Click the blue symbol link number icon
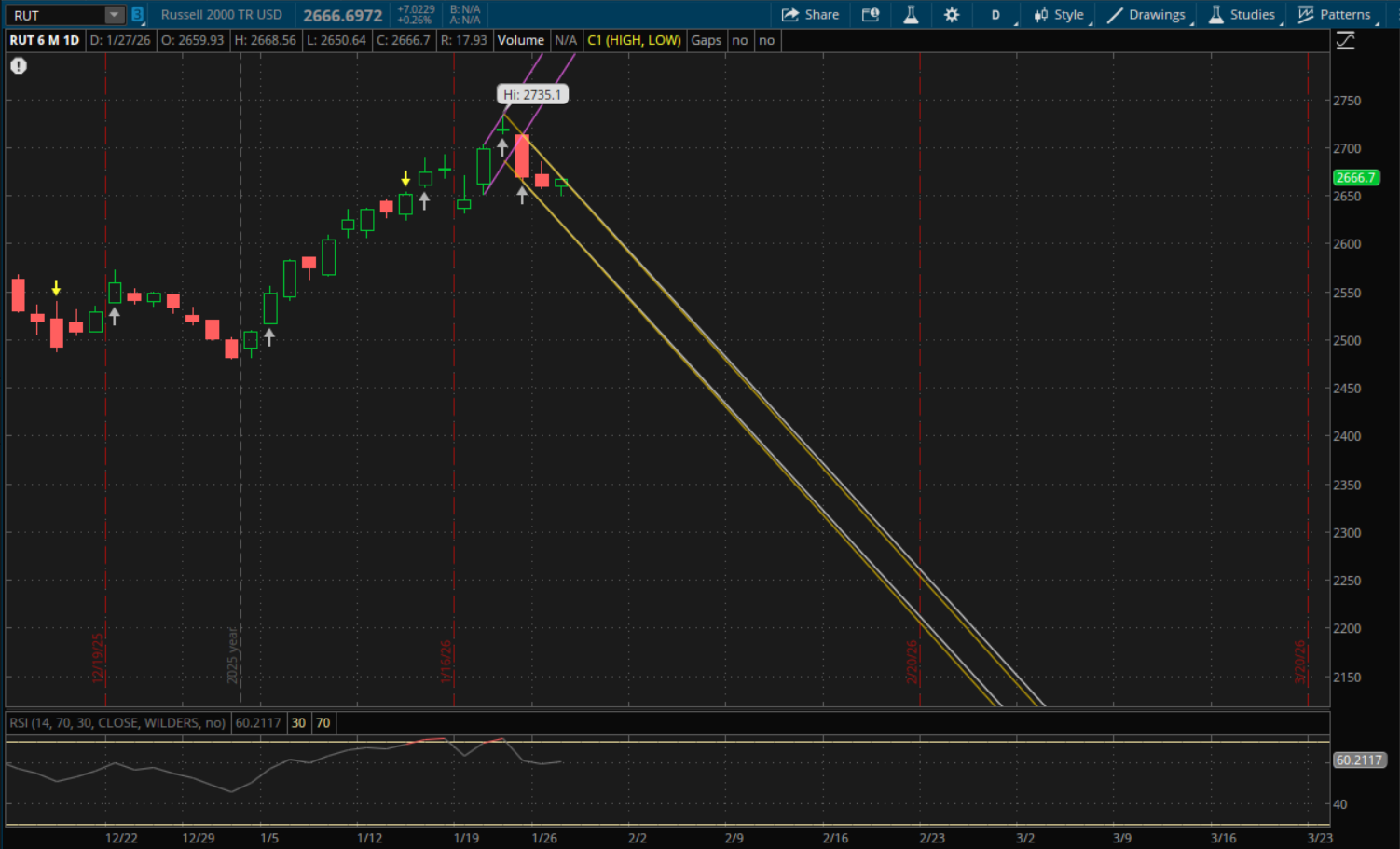This screenshot has width=1400, height=849. coord(137,15)
